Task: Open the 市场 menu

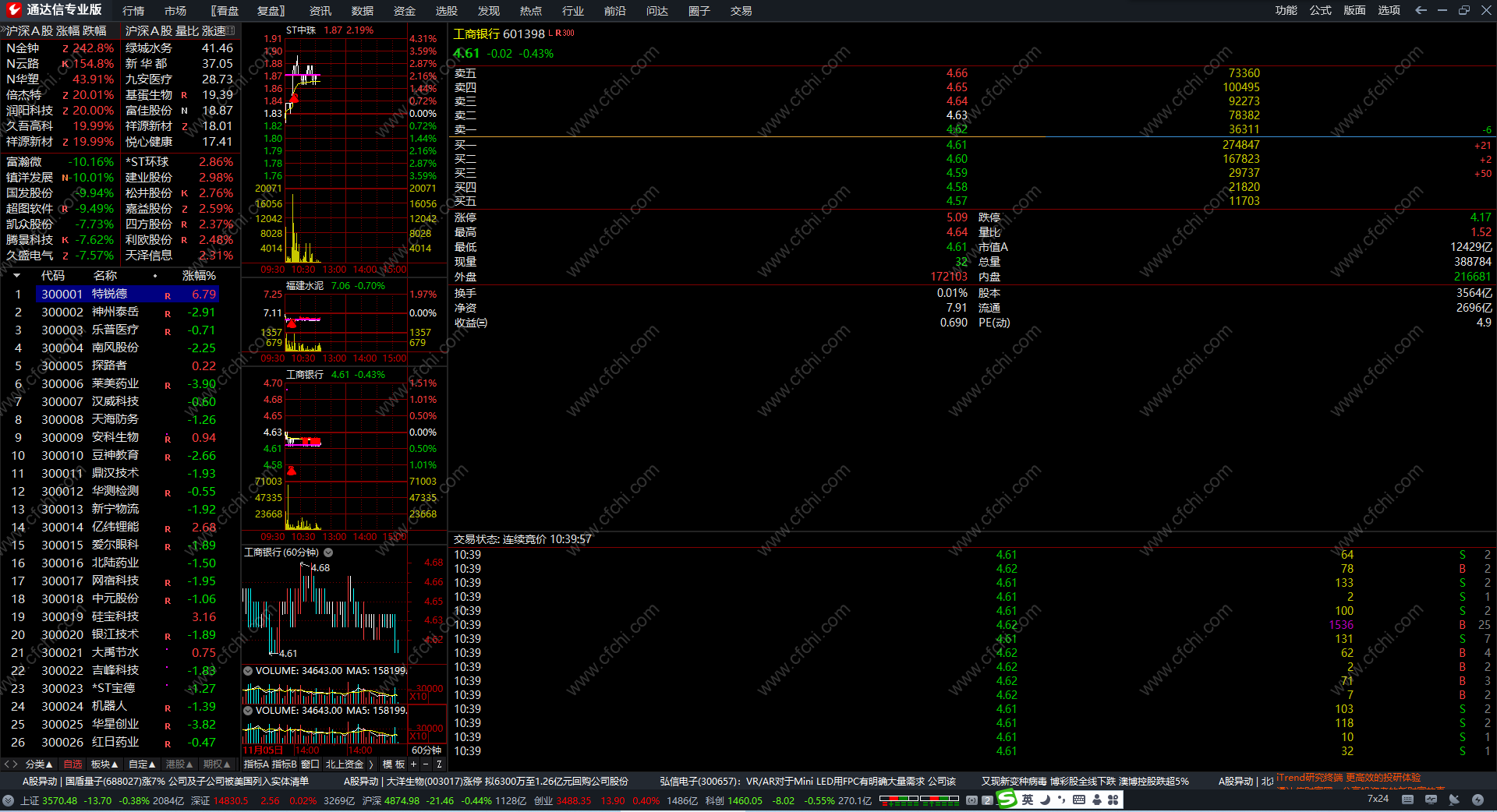Action: click(x=175, y=11)
